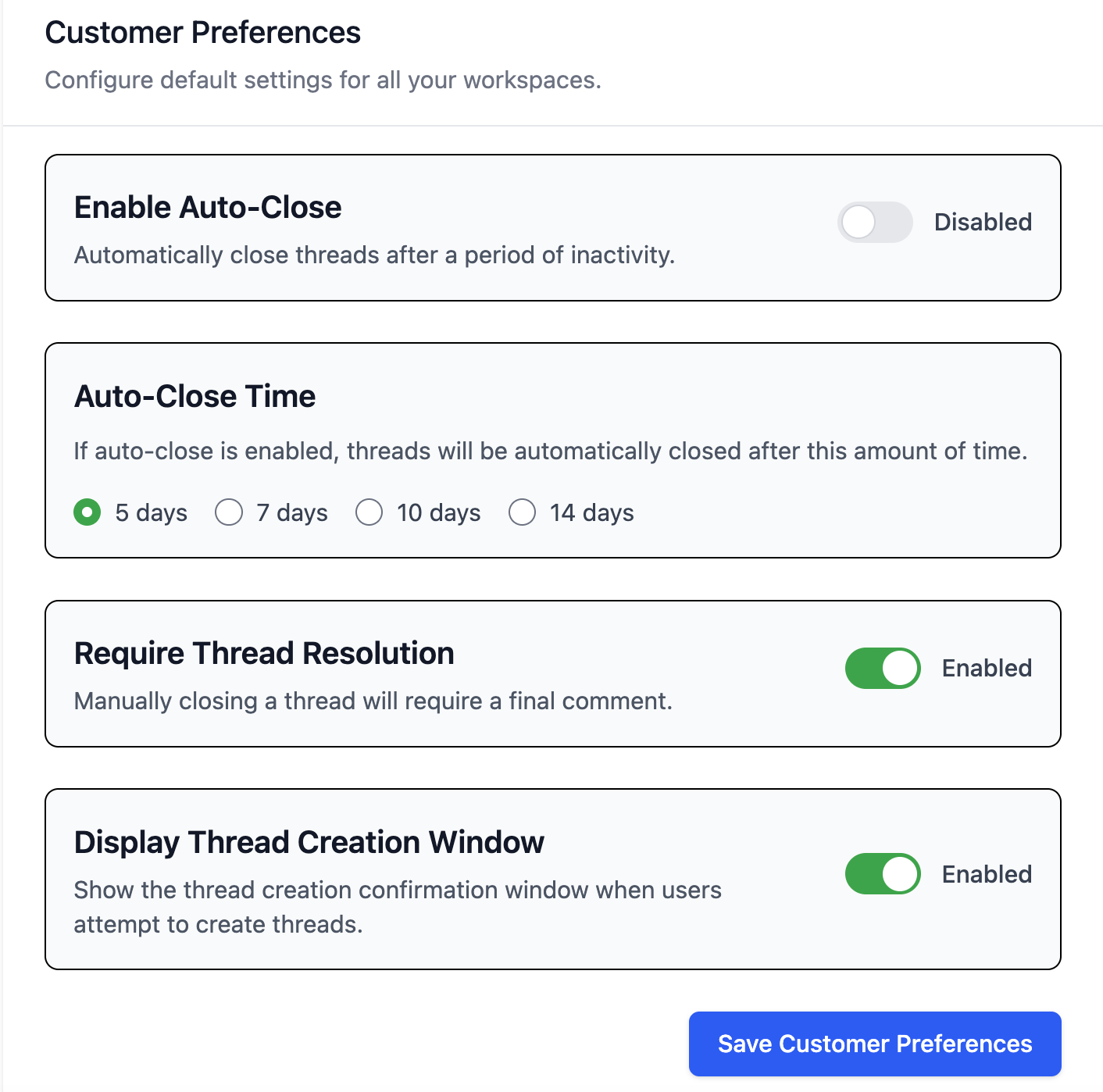Click the Customer Preferences page title
This screenshot has width=1103, height=1092.
204,32
